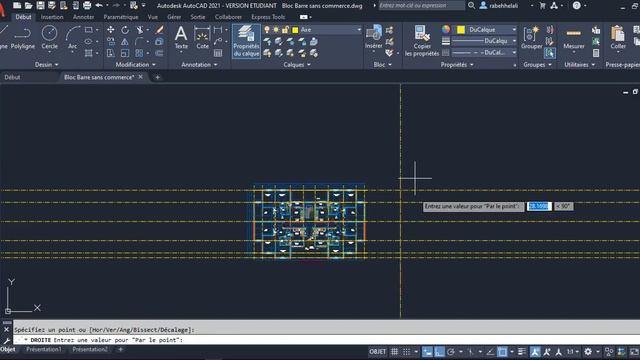The width and height of the screenshot is (640, 360).
Task: Open new drawing tab with plus button
Action: click(x=158, y=77)
